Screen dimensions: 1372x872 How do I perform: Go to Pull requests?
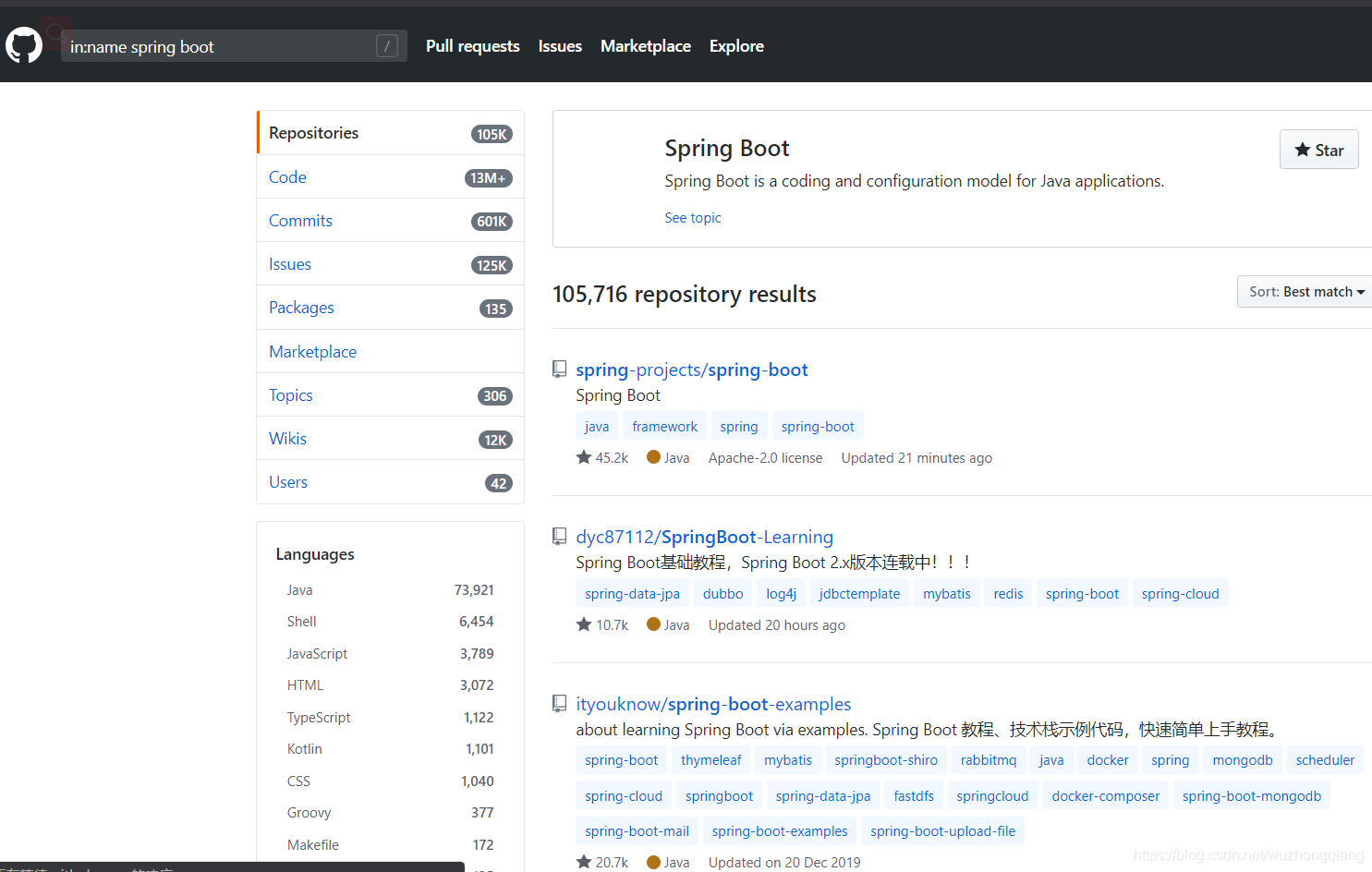click(473, 46)
